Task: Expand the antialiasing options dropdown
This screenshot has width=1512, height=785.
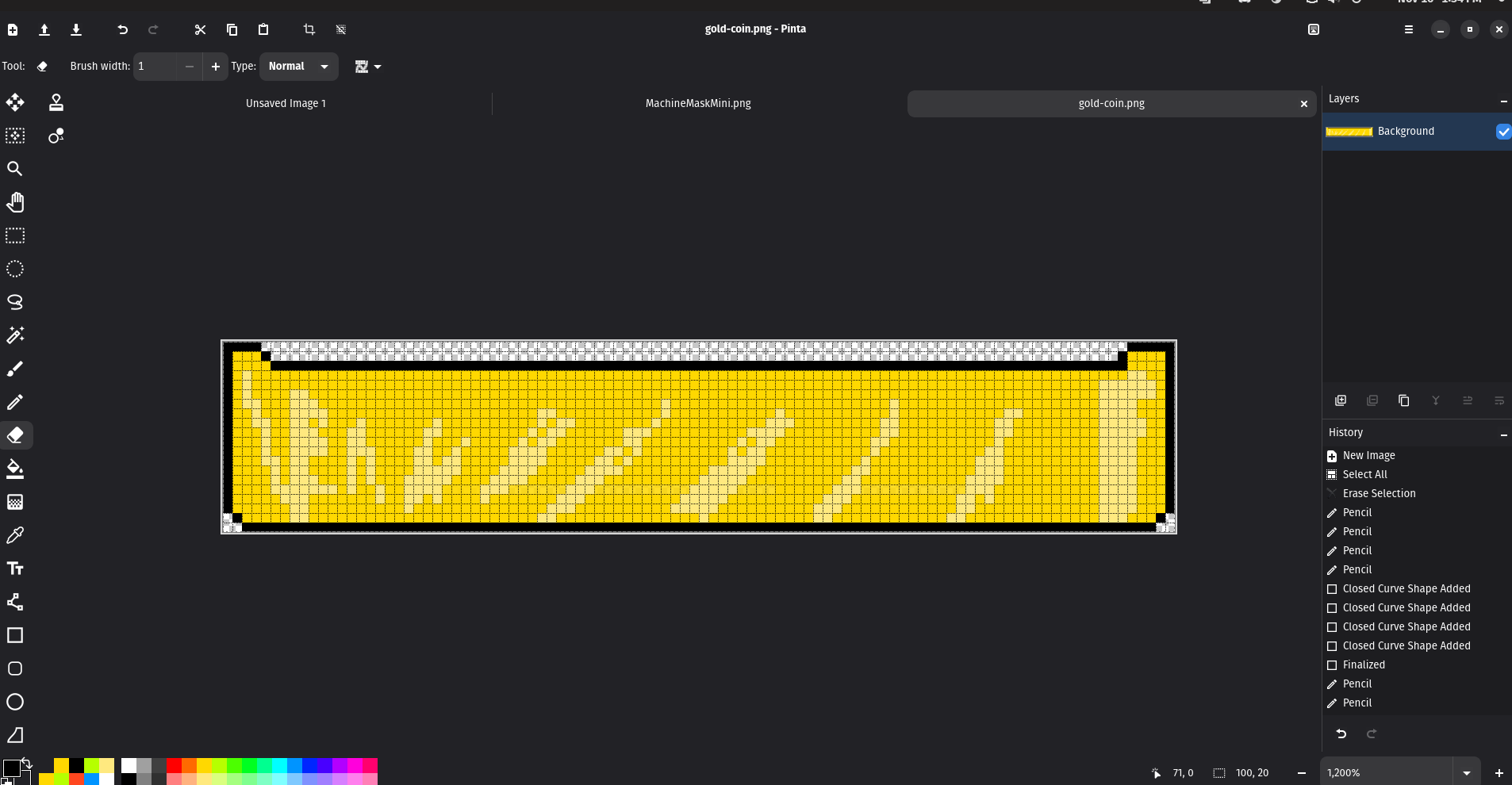Action: tap(368, 67)
